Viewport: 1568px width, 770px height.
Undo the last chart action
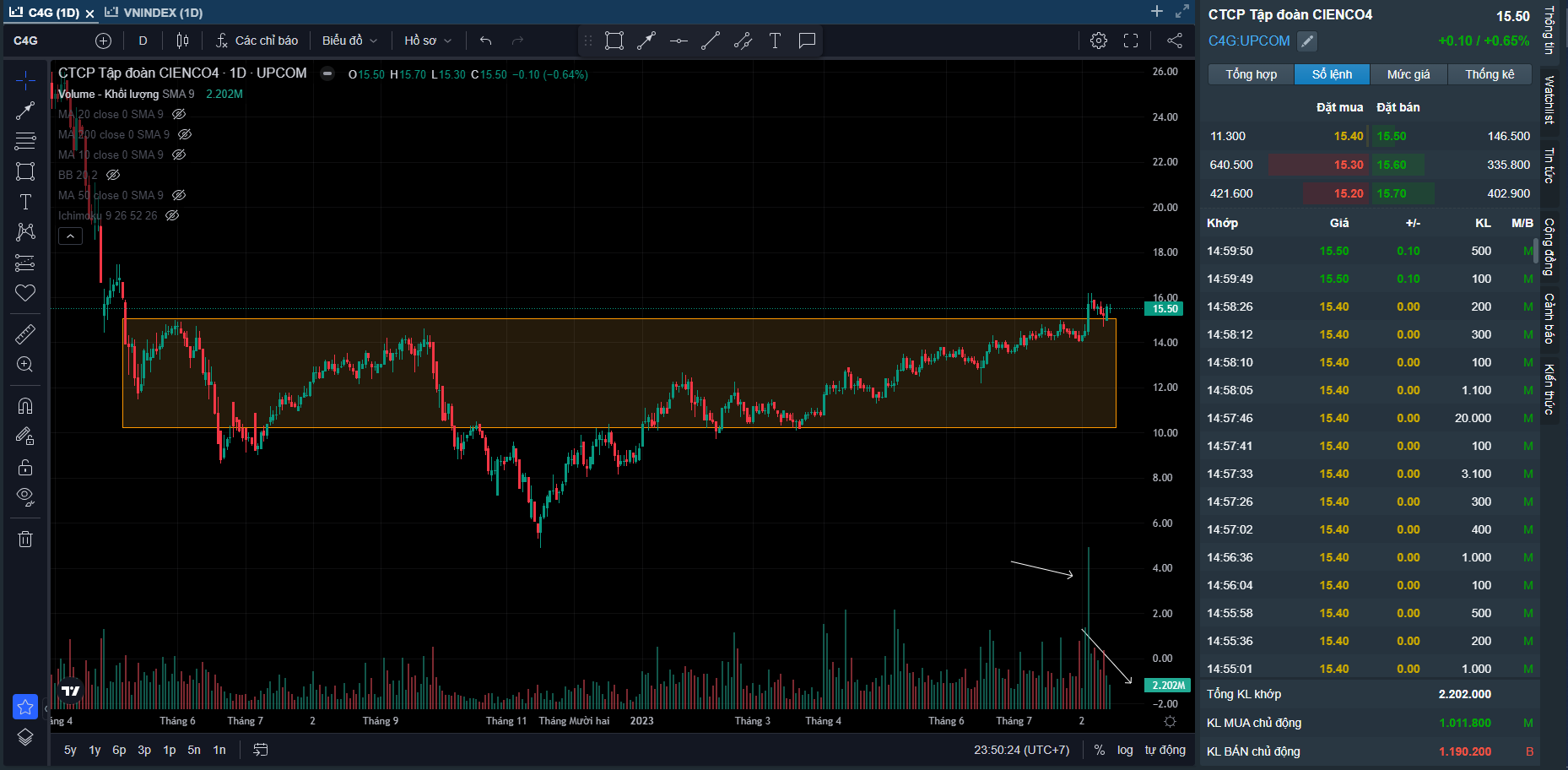(x=485, y=41)
